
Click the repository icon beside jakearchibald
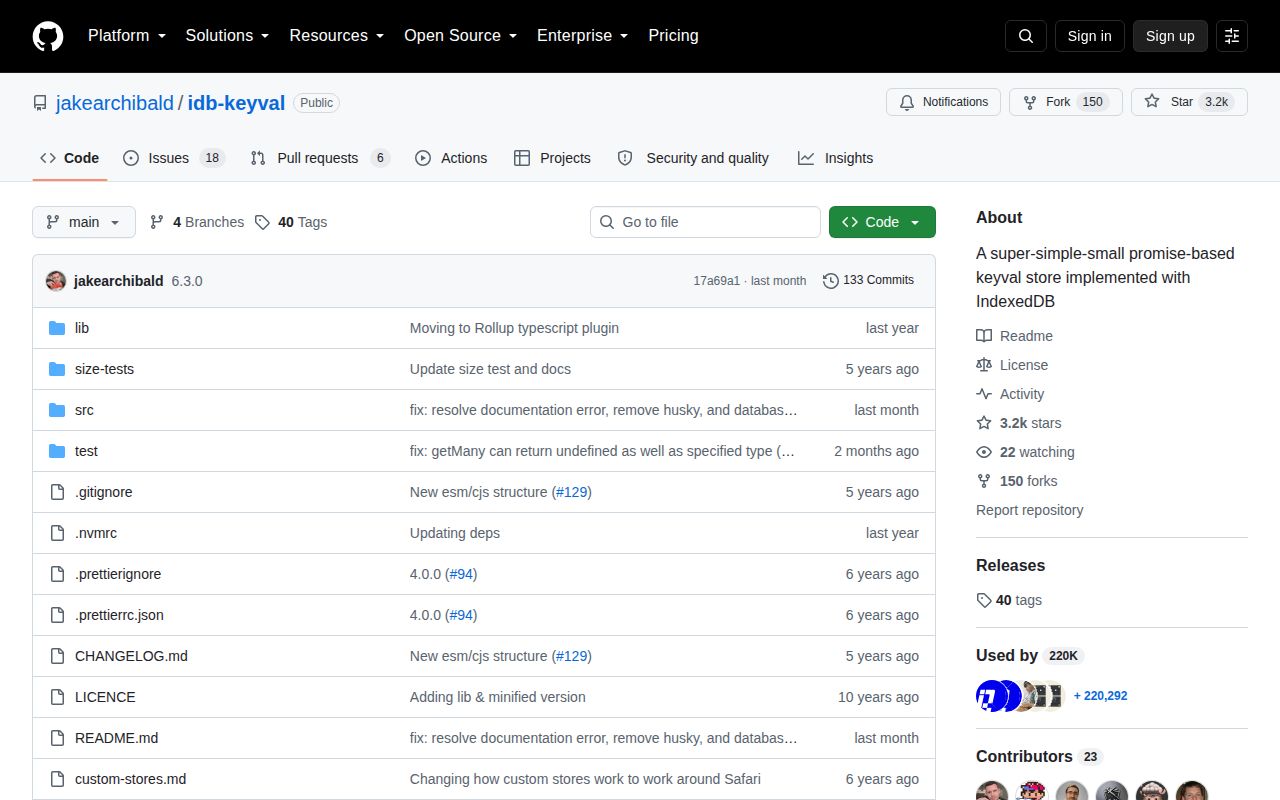pos(40,103)
